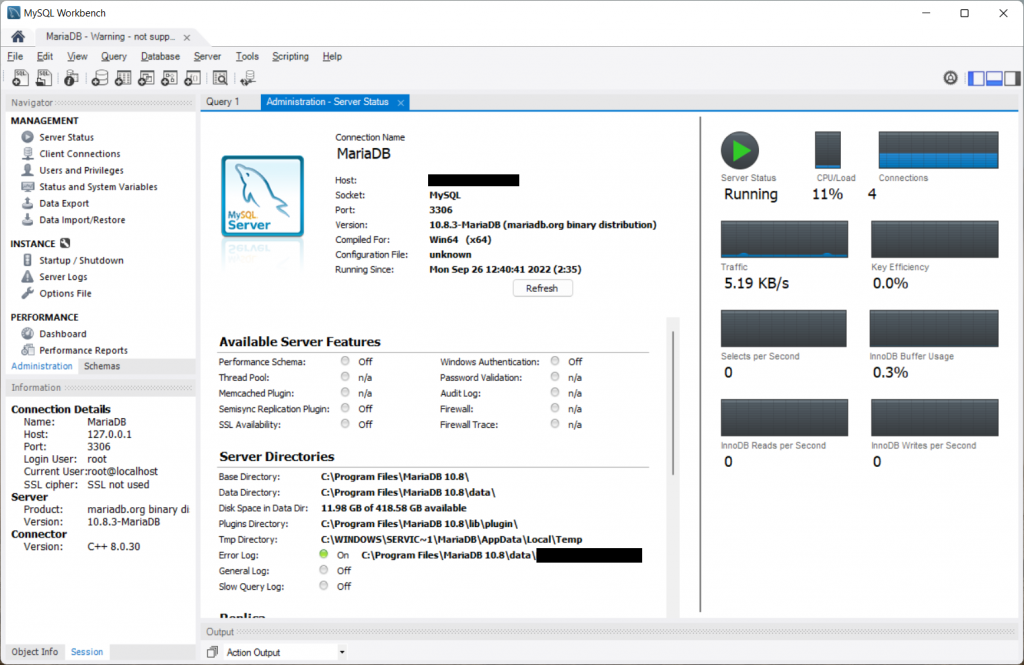Click the Slow Query Log Off indicator
The height and width of the screenshot is (665, 1024).
click(324, 585)
